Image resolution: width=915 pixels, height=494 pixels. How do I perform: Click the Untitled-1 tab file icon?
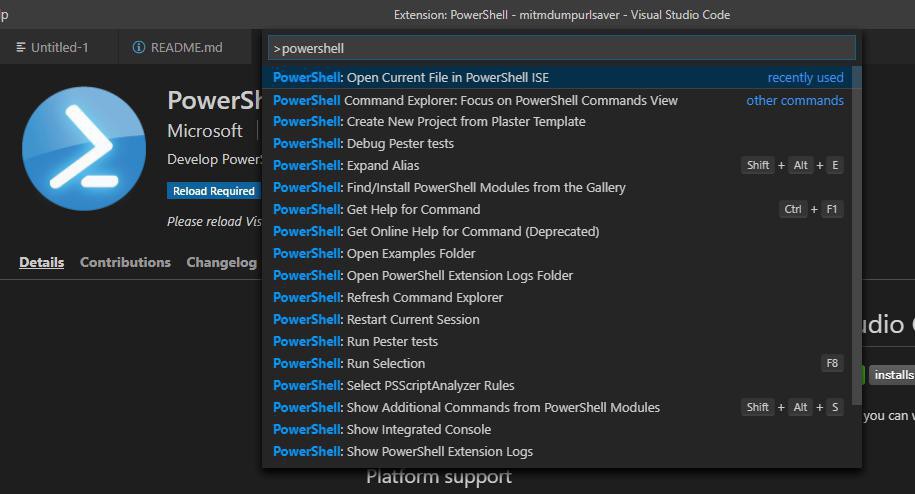click(21, 47)
